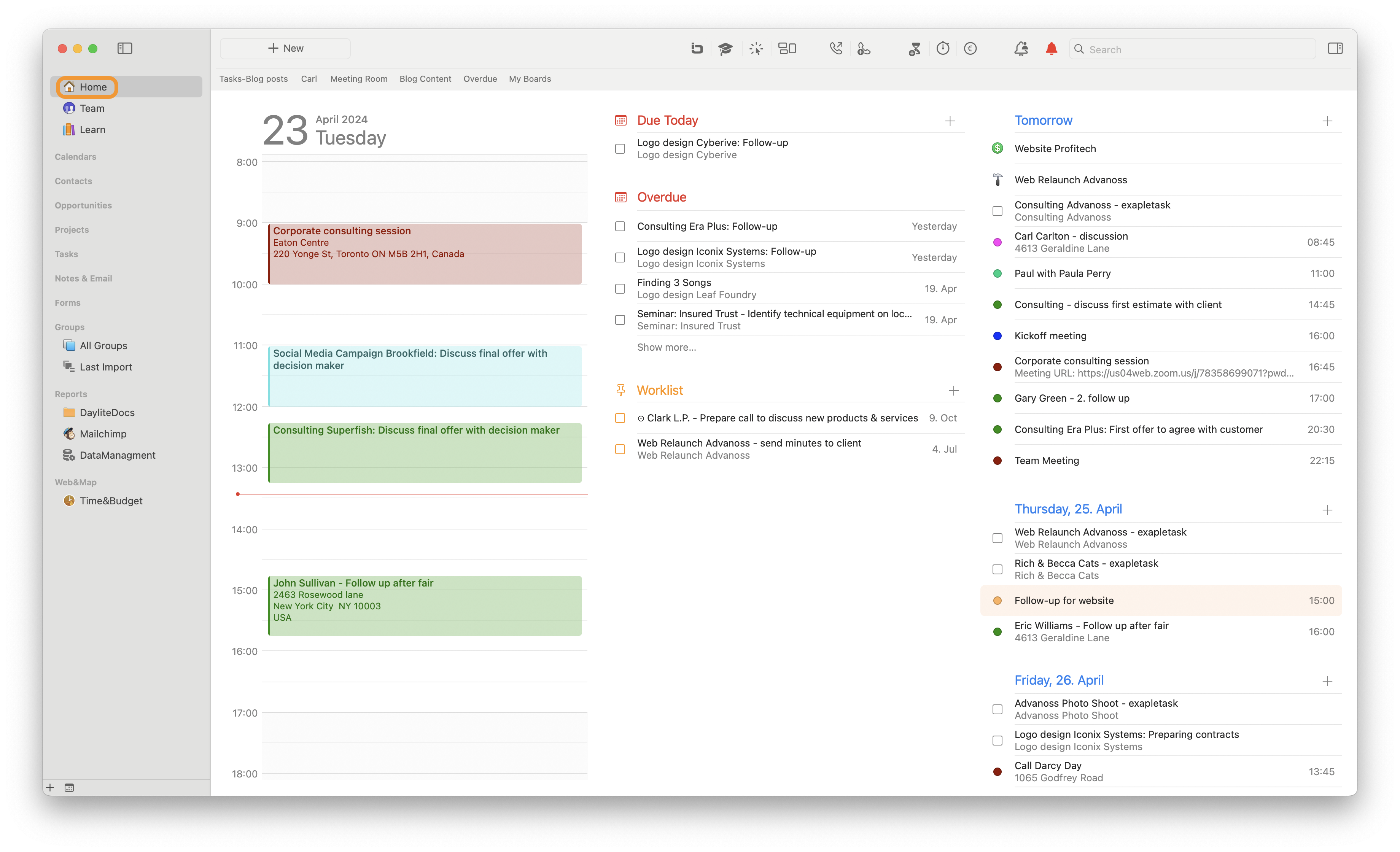Open the My Boards favorite
The height and width of the screenshot is (852, 1400).
[x=530, y=79]
